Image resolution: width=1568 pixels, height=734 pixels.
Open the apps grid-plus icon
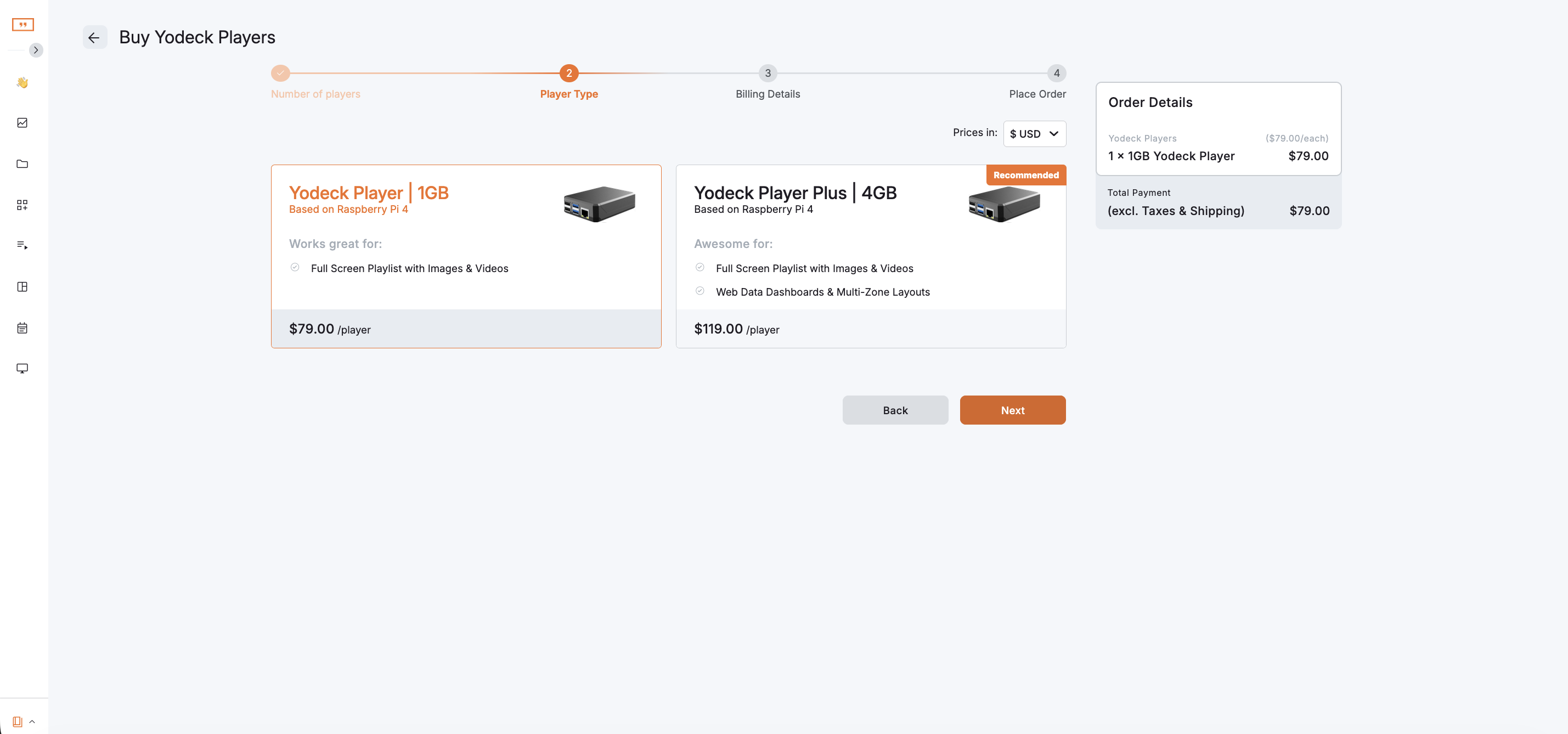tap(22, 205)
